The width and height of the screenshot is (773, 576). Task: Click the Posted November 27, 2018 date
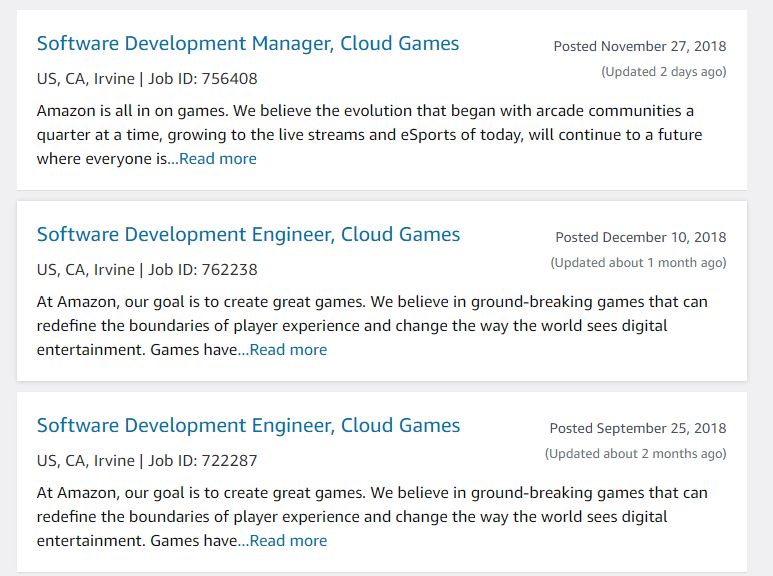(640, 46)
